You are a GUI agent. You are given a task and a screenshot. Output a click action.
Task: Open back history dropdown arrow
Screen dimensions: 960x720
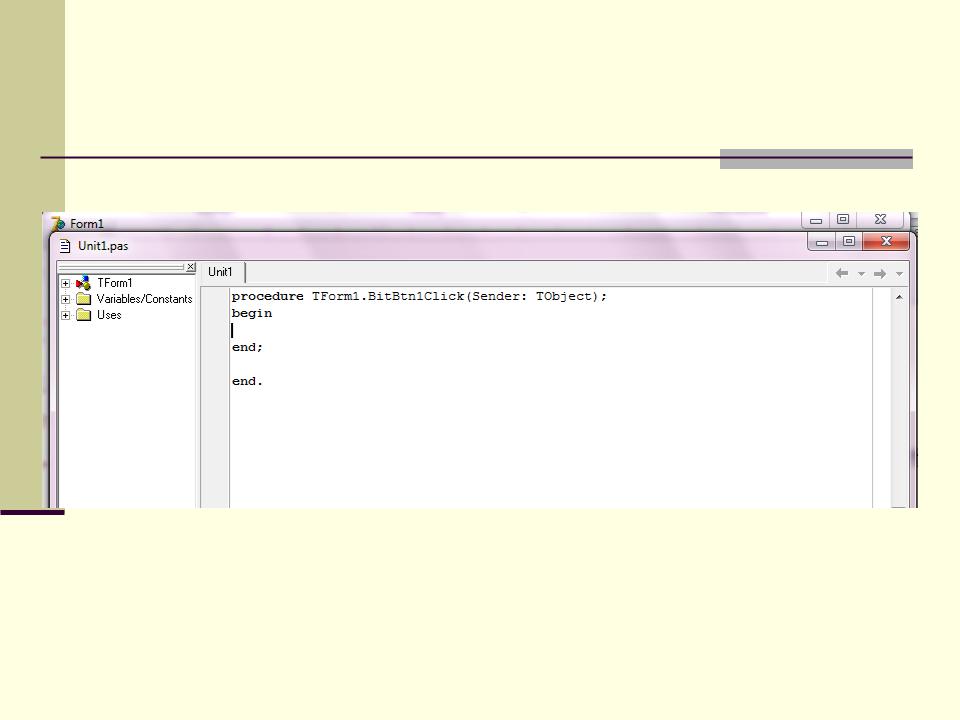click(x=861, y=274)
